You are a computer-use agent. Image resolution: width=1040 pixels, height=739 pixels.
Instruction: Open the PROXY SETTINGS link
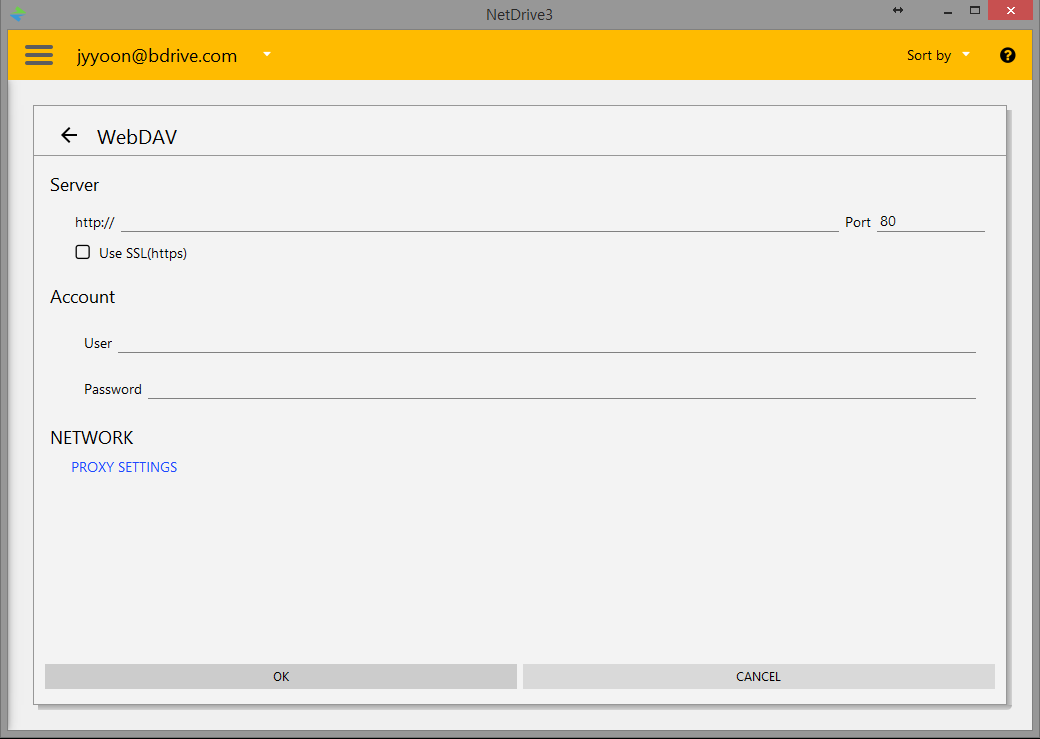[x=124, y=467]
